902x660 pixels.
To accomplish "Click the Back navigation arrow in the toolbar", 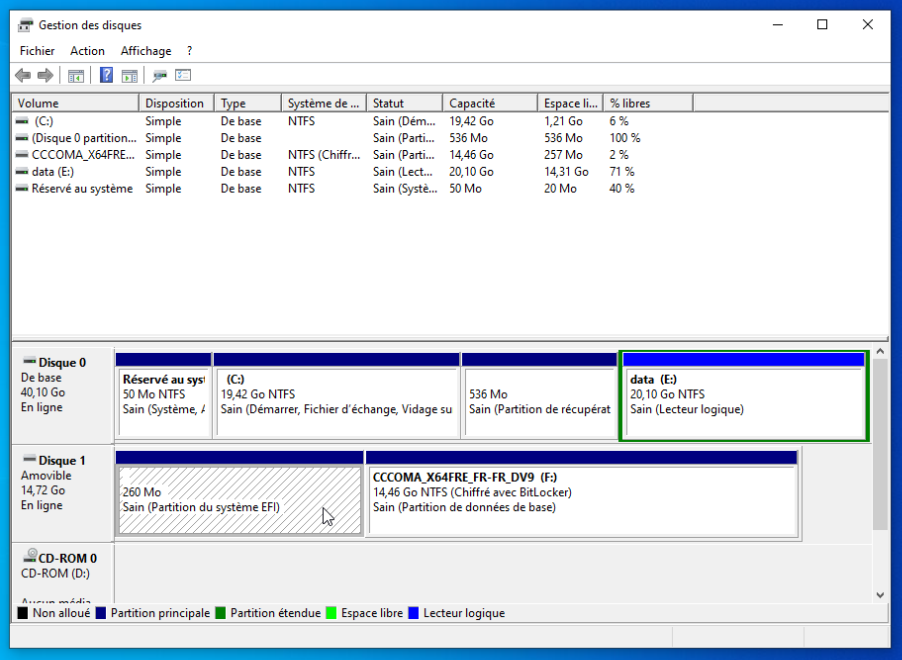I will pos(22,74).
